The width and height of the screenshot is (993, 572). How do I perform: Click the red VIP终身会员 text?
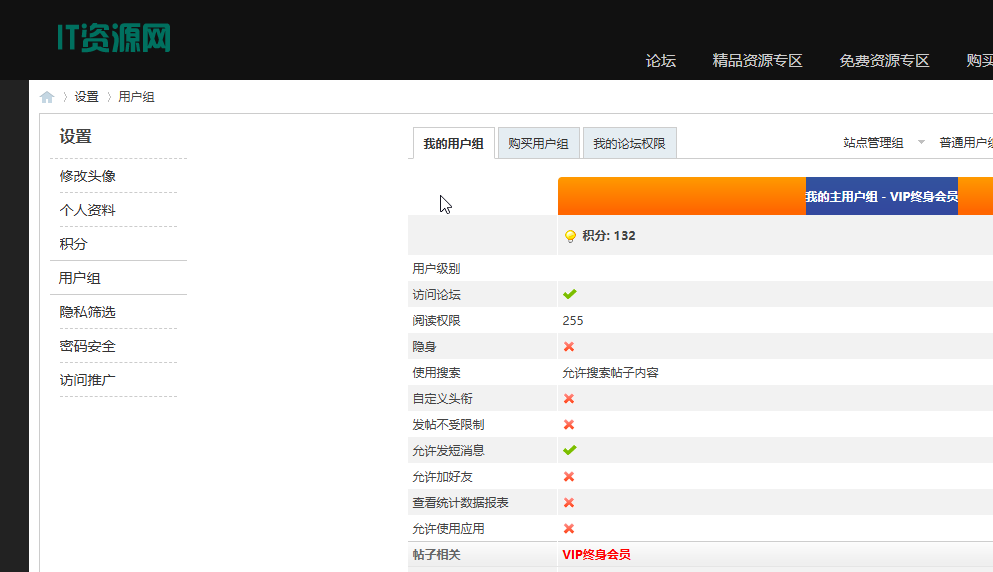coord(597,555)
